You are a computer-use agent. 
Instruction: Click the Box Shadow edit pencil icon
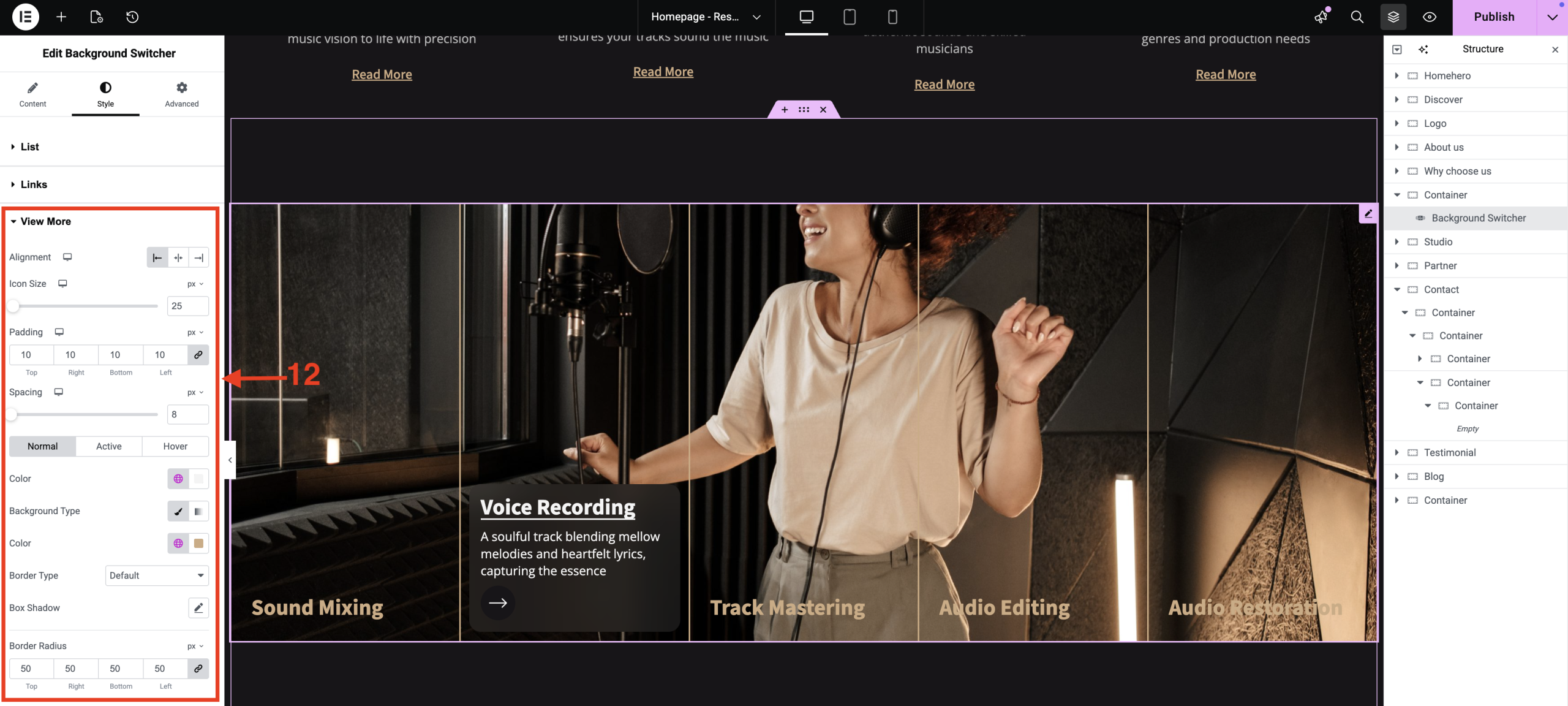198,607
